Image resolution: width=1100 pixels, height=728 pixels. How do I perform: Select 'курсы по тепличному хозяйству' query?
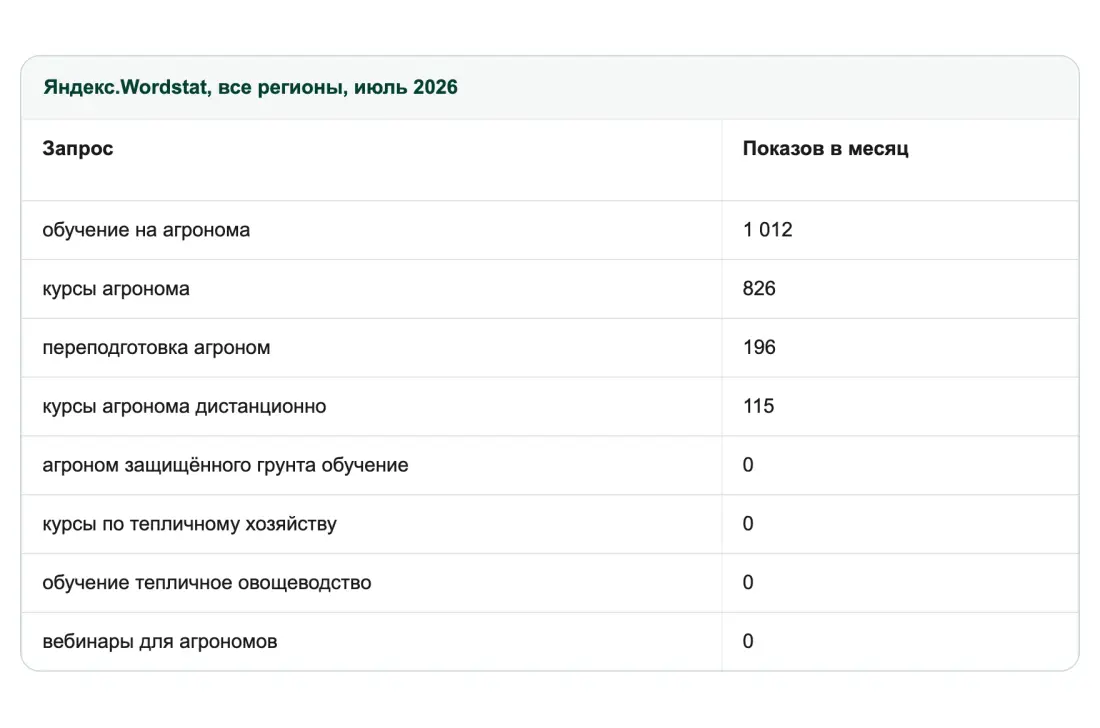click(x=189, y=525)
